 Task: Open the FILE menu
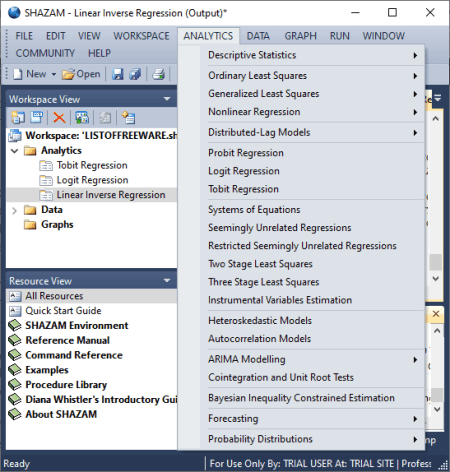click(x=24, y=36)
